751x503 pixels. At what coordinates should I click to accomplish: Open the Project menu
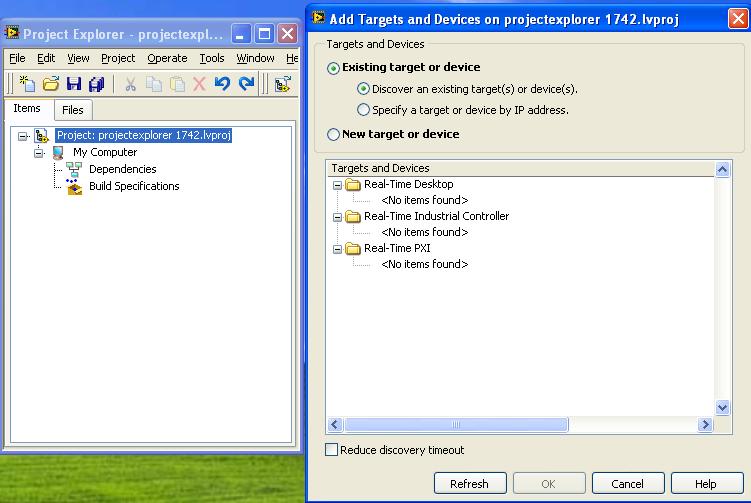click(x=118, y=58)
